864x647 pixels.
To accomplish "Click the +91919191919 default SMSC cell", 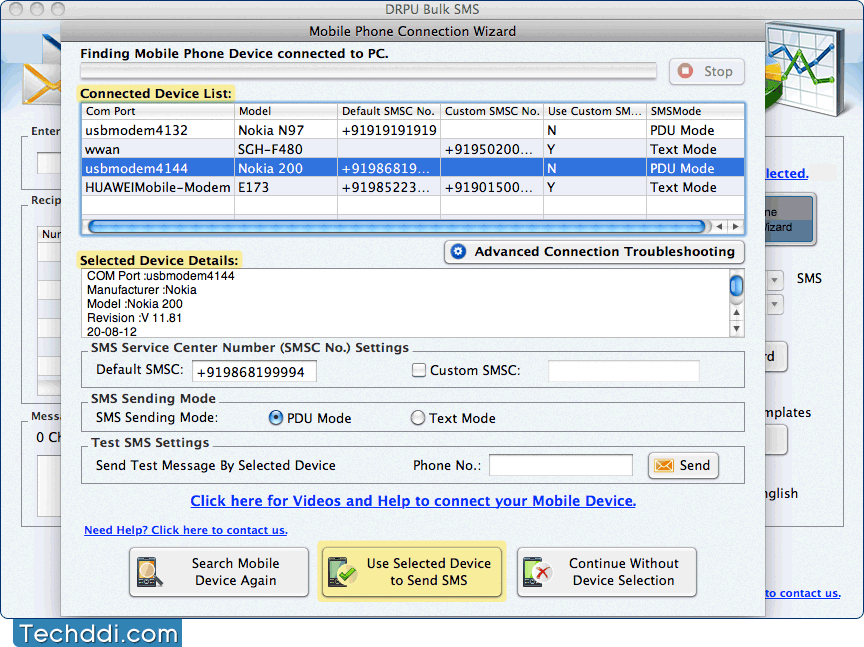I will [389, 131].
